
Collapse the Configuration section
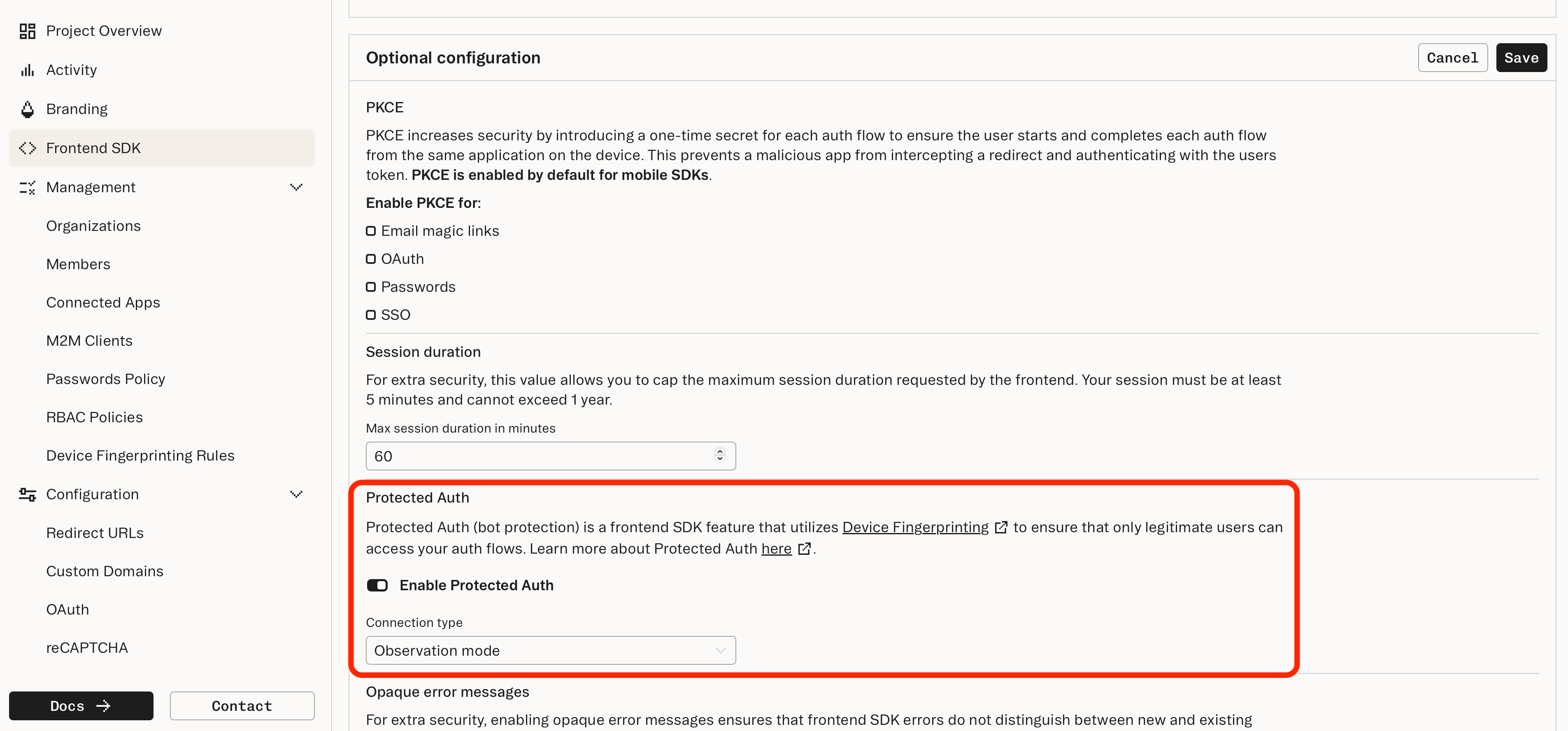pos(296,494)
